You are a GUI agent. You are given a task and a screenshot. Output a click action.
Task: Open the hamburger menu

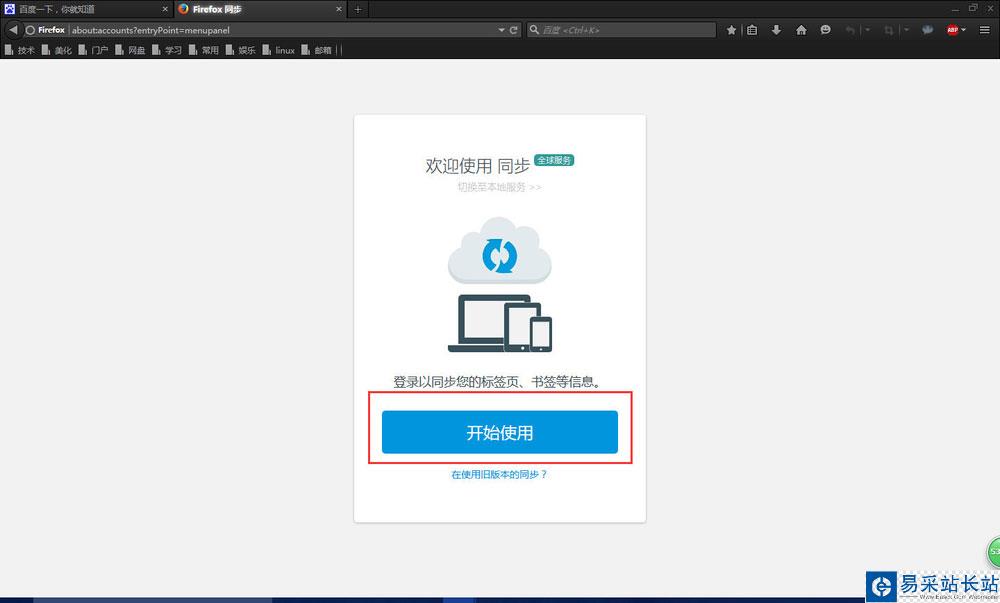pos(985,30)
